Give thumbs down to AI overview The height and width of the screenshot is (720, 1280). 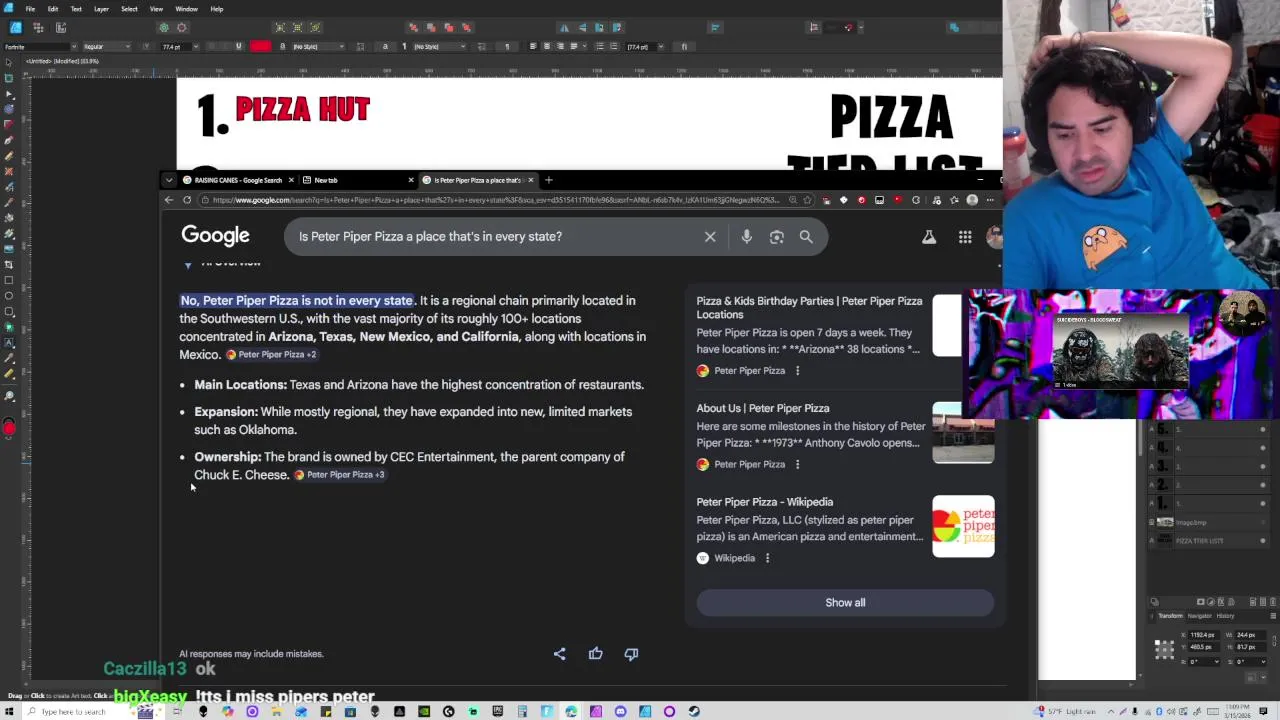(631, 654)
